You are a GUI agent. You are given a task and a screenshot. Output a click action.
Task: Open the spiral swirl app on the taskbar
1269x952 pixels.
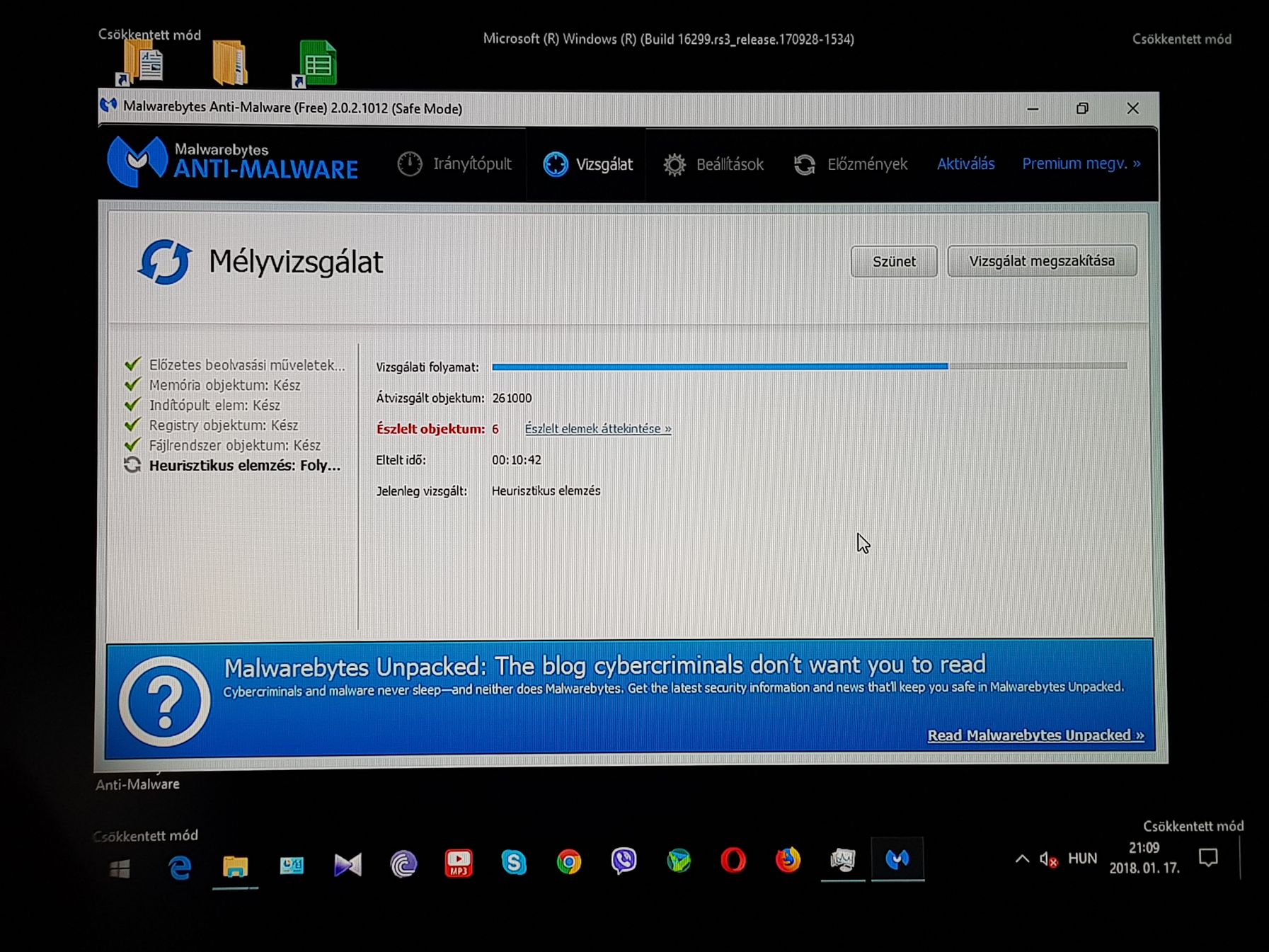click(403, 864)
